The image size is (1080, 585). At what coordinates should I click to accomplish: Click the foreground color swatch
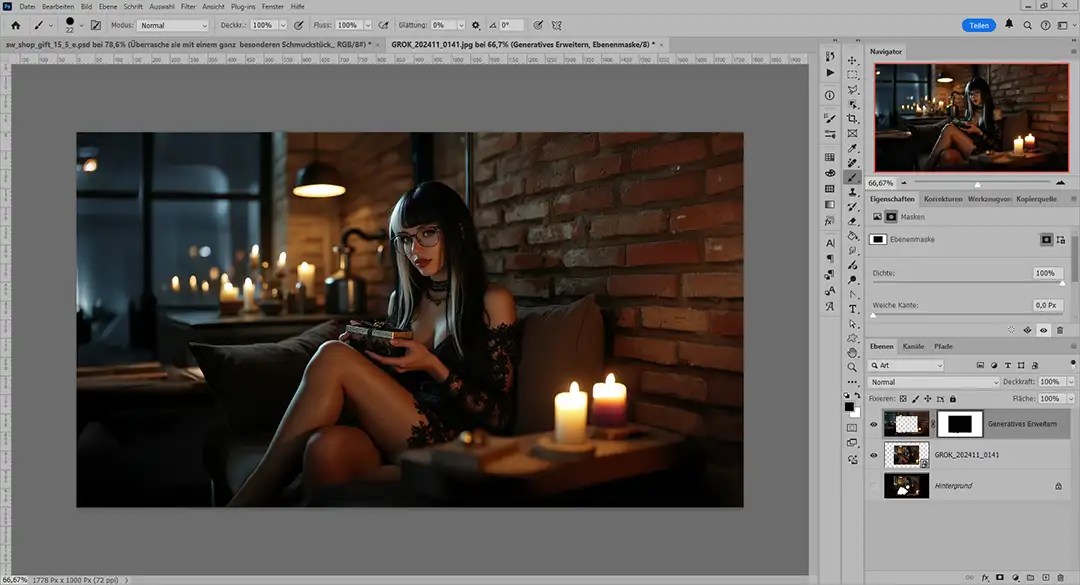pyautogui.click(x=849, y=406)
